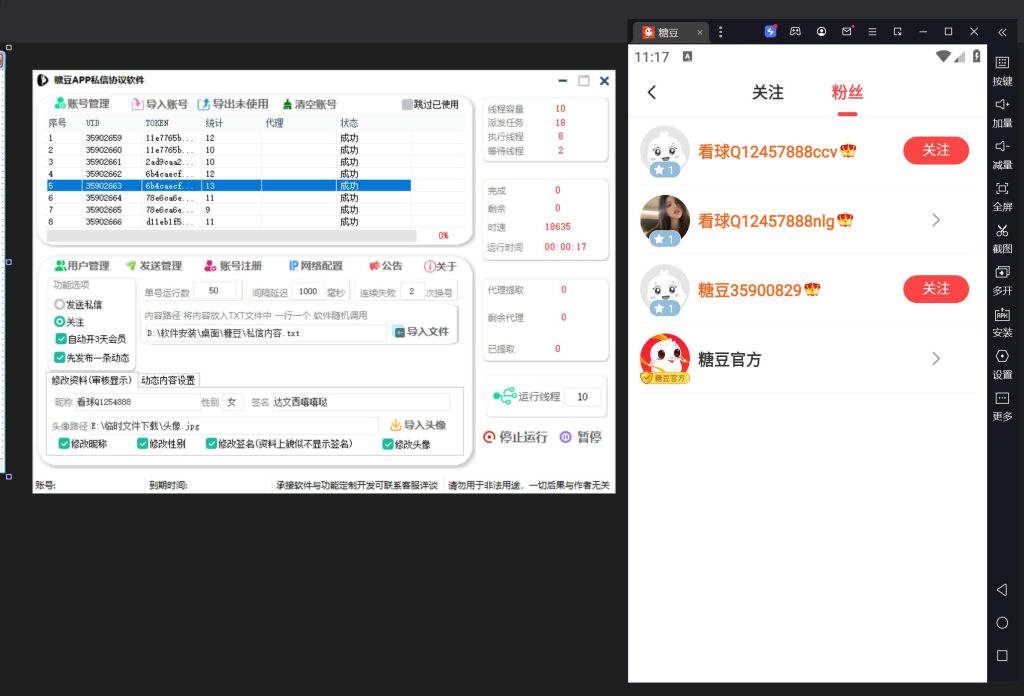Select the 发送私信 radio button
The width and height of the screenshot is (1024, 696).
tap(60, 304)
